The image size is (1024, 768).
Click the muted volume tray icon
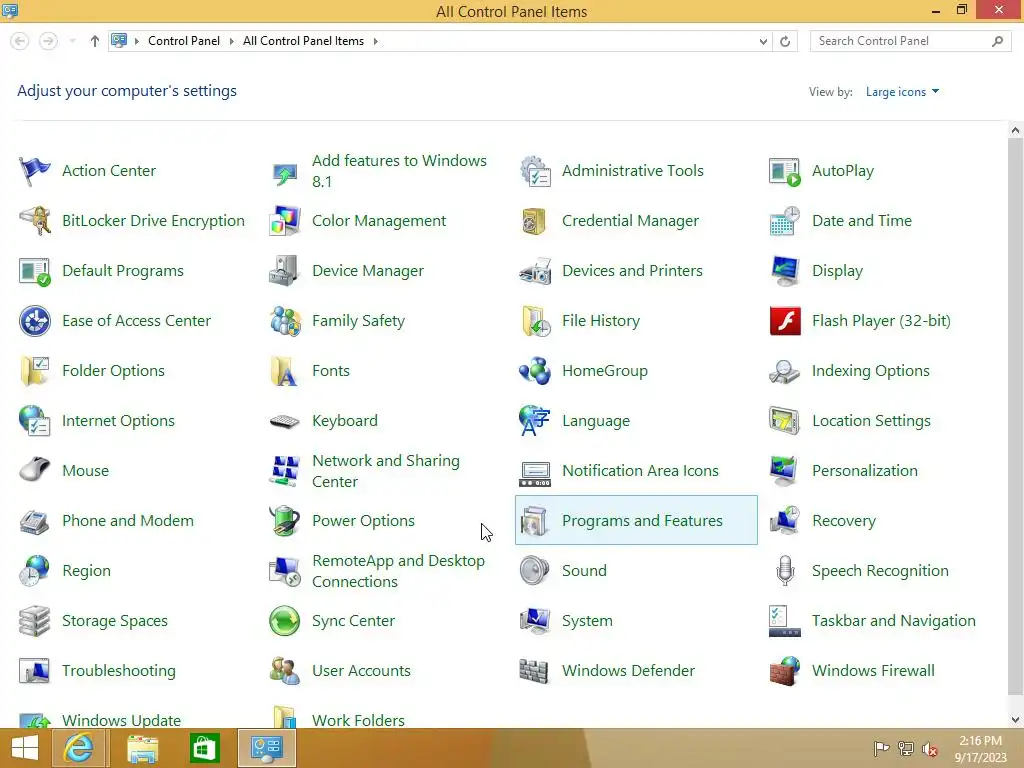930,749
